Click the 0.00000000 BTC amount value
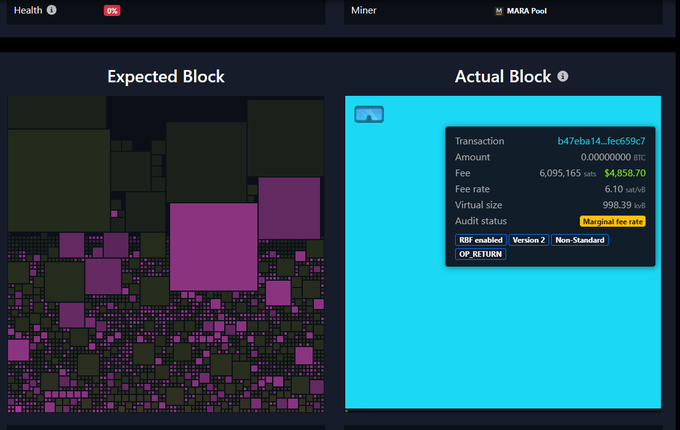Viewport: 680px width, 430px height. 613,157
